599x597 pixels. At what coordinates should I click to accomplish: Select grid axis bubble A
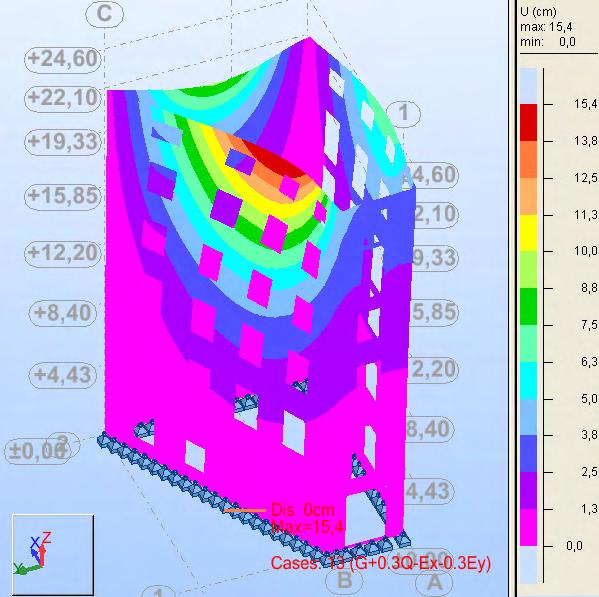click(x=434, y=582)
